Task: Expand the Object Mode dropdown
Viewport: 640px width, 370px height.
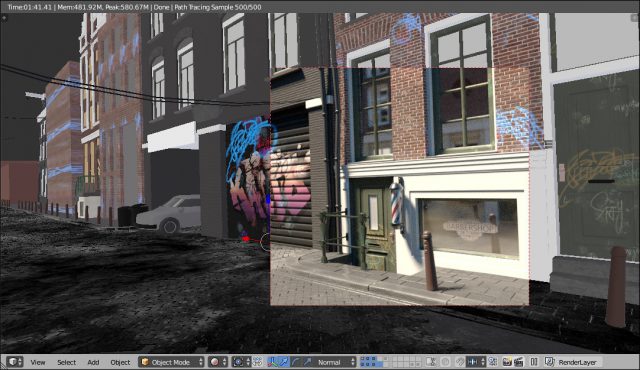Action: (171, 362)
